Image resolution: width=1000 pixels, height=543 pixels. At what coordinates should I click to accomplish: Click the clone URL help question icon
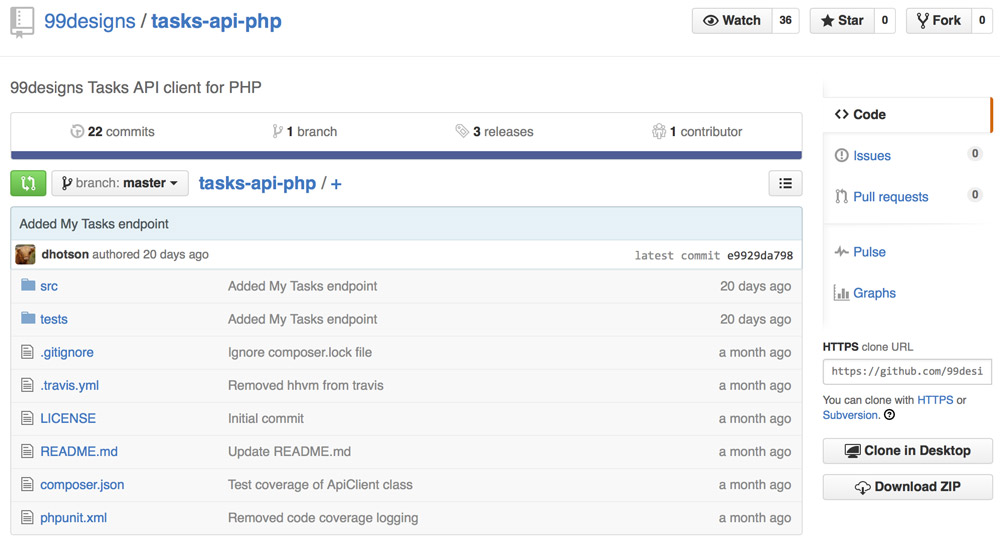pos(889,415)
